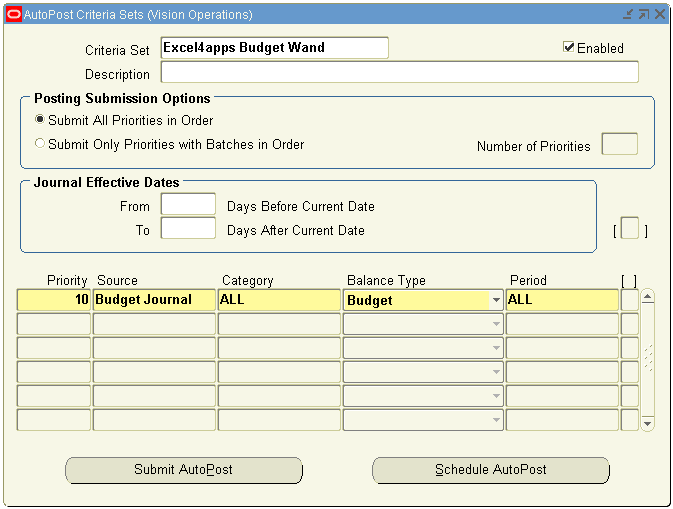Viewport: 673px width, 509px height.
Task: Close the AutoPost Criteria Sets window
Action: [x=660, y=14]
